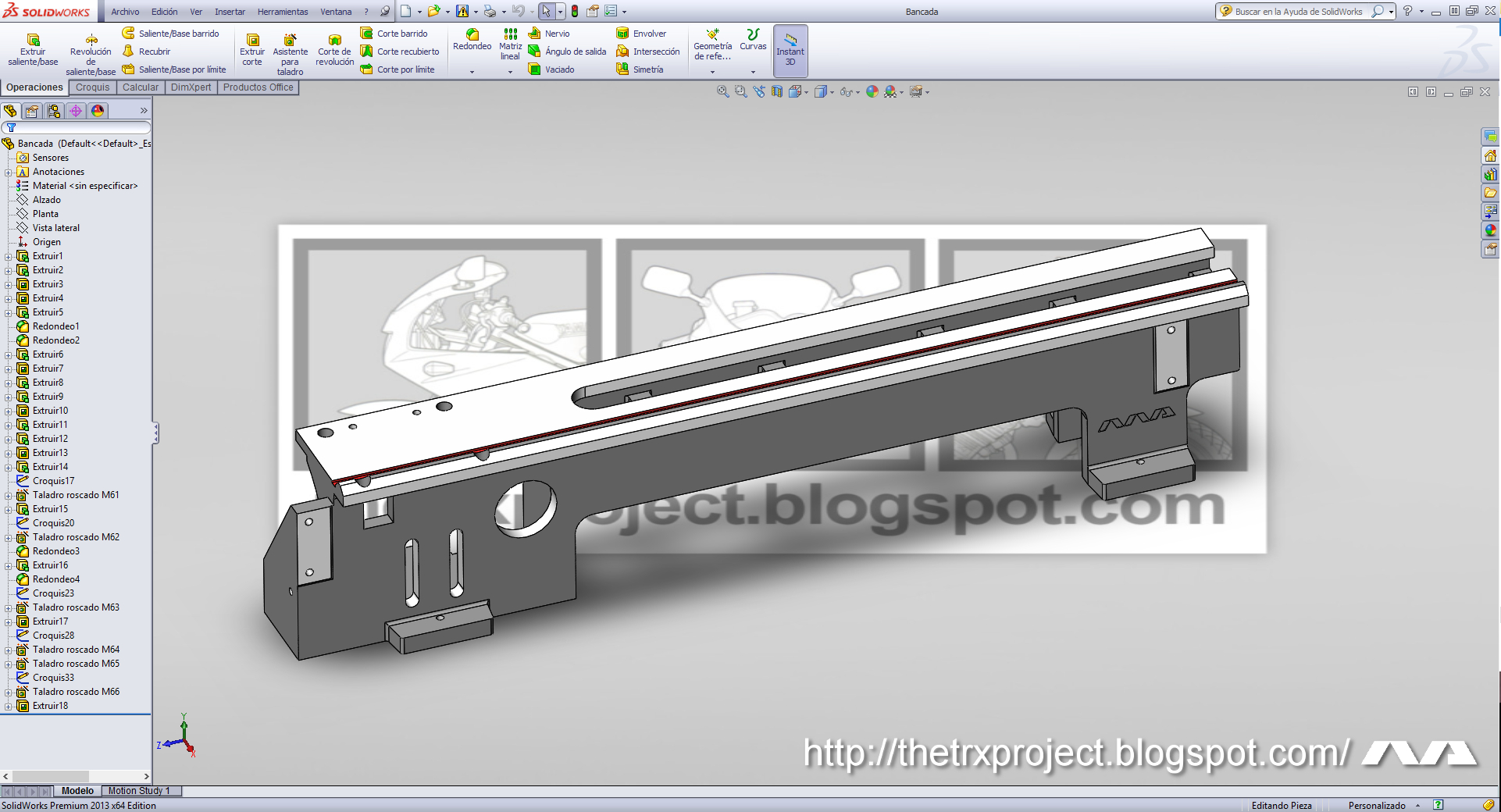Open the Design Library task pane
This screenshot has height=812, width=1501.
click(x=1490, y=174)
